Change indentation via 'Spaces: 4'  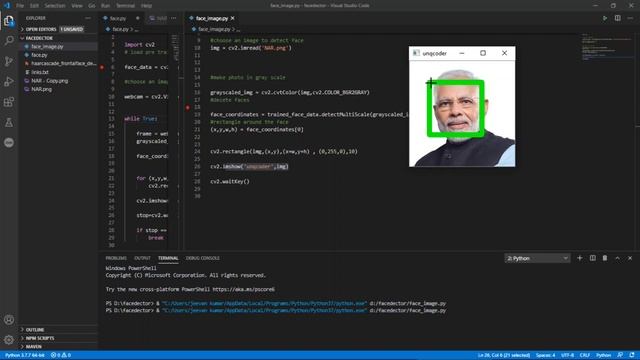545,355
